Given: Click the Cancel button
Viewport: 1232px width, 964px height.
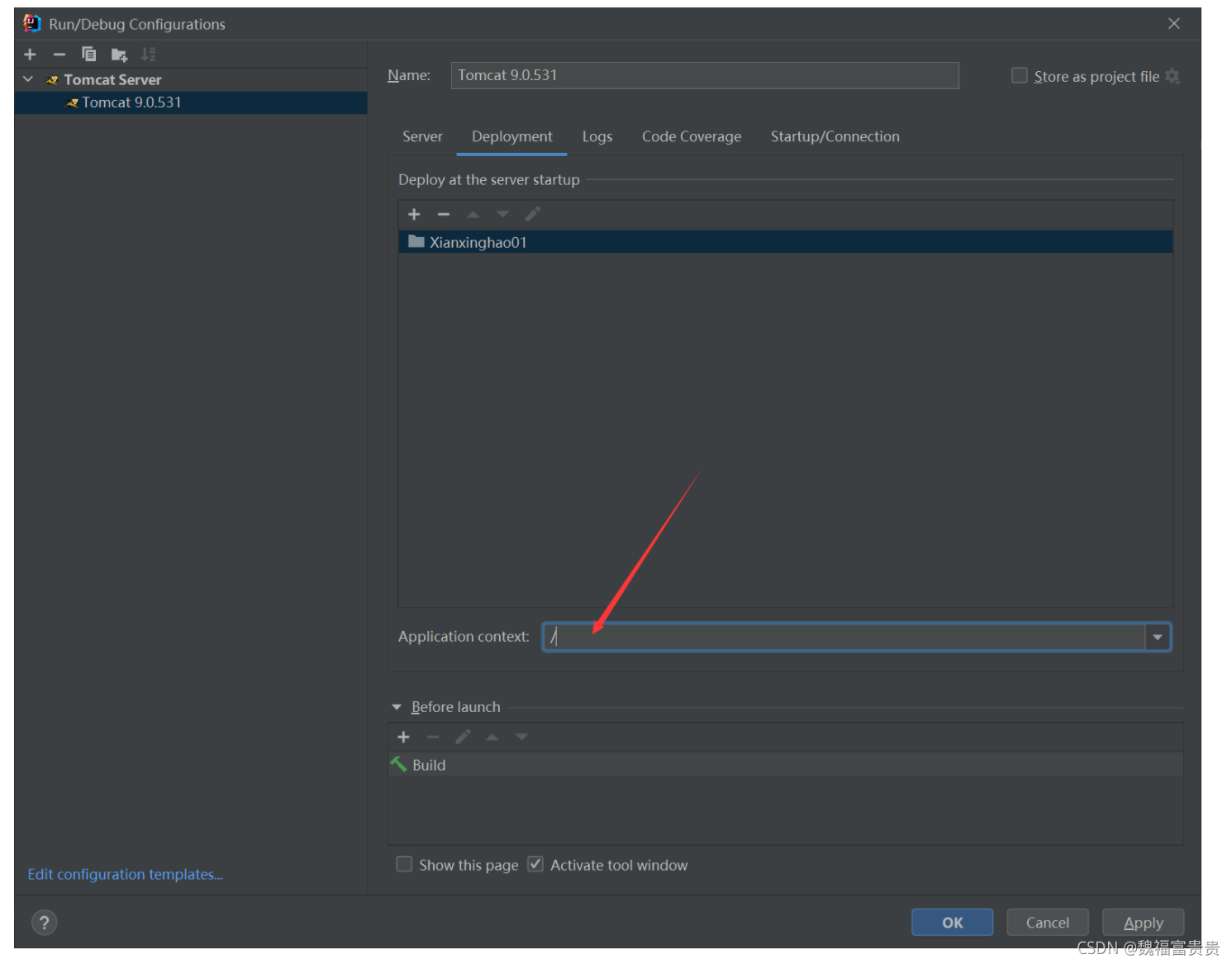Looking at the screenshot, I should point(1048,923).
